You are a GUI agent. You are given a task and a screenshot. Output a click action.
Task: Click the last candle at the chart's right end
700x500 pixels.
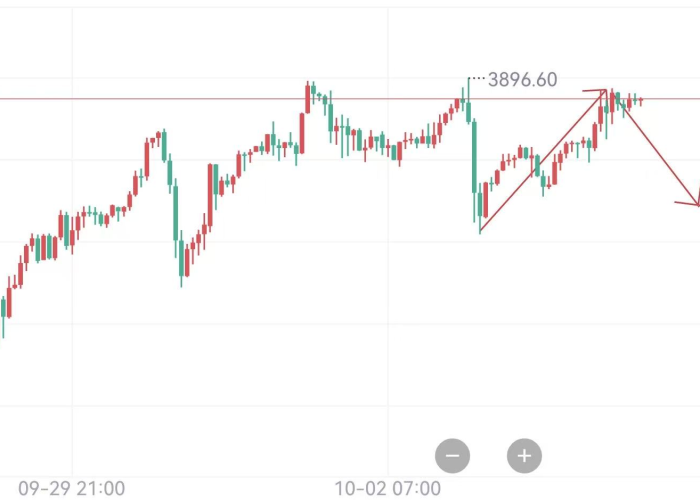pyautogui.click(x=639, y=100)
